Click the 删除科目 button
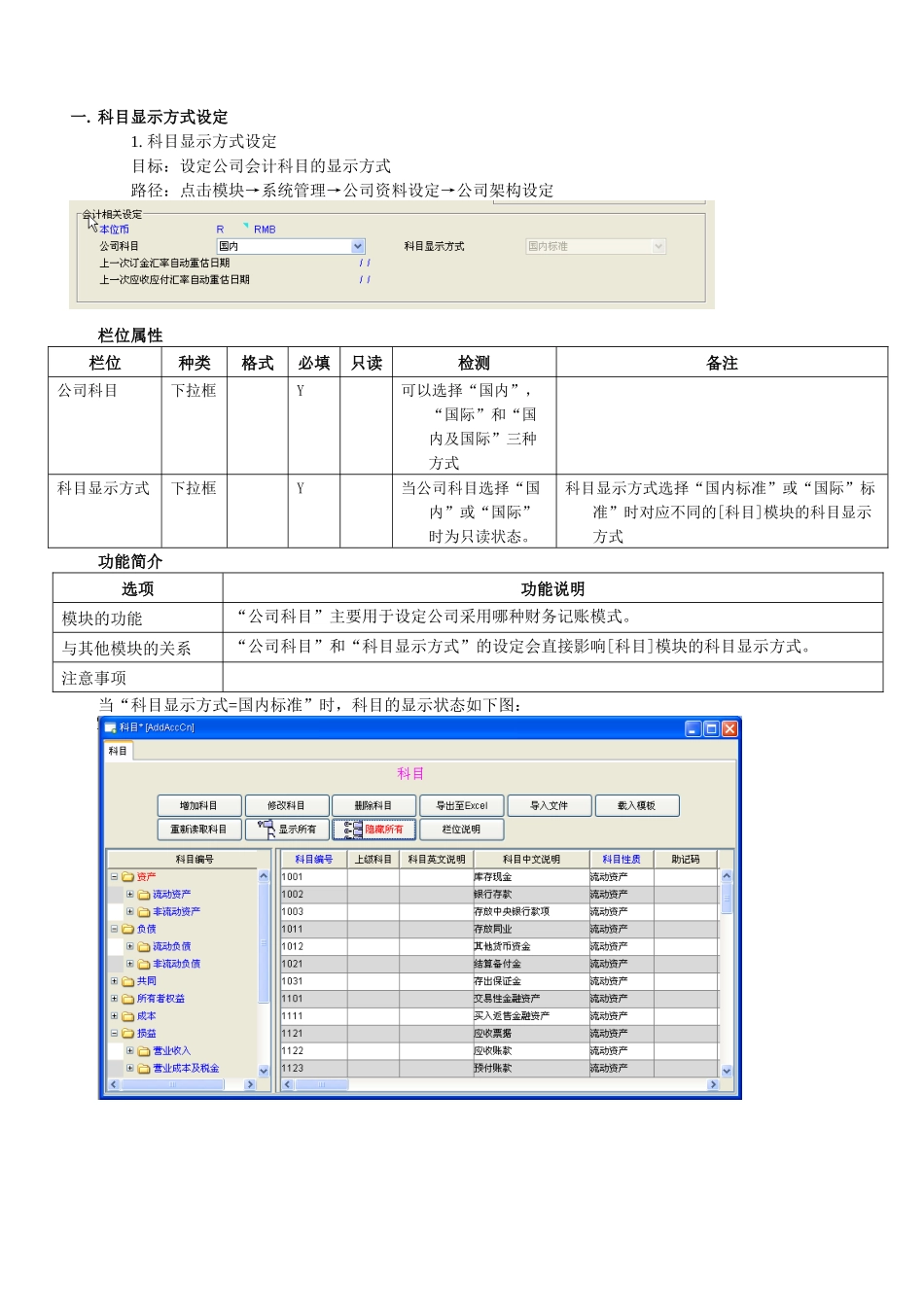 pyautogui.click(x=373, y=806)
